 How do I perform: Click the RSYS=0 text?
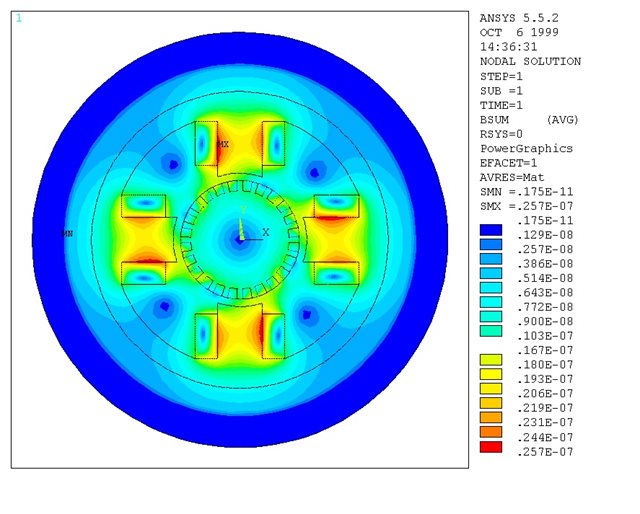501,134
